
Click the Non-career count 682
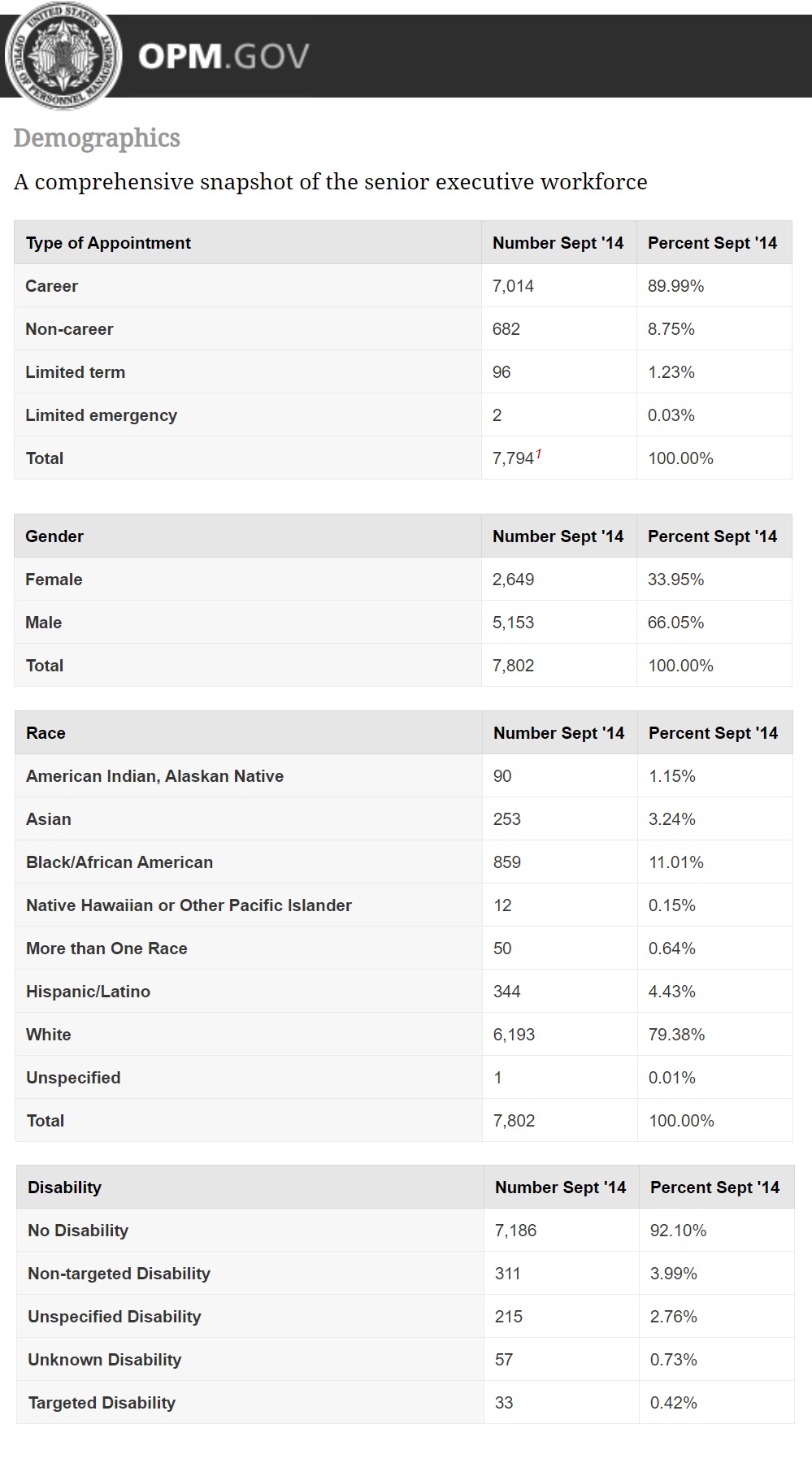tap(506, 329)
